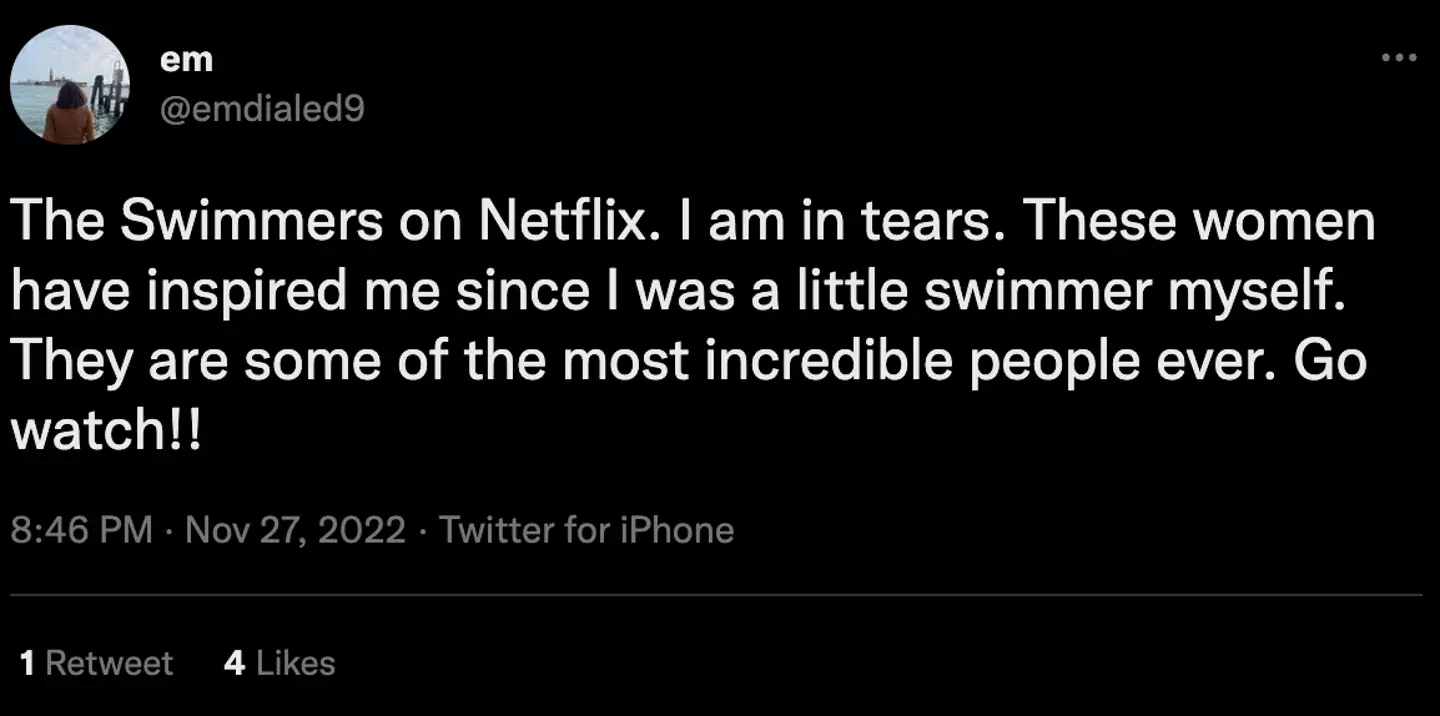This screenshot has width=1440, height=716.
Task: Click "The Swimmers" title in the tweet
Action: pos(197,222)
